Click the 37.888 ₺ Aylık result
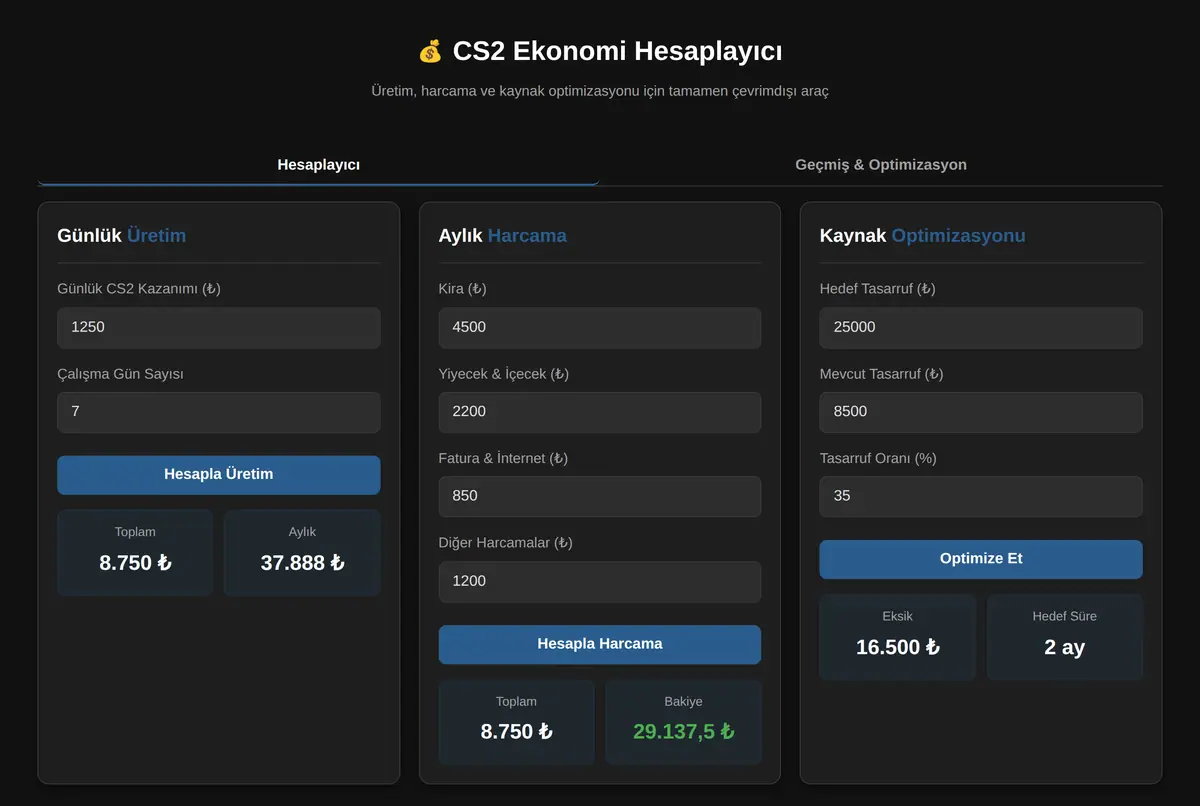This screenshot has height=806, width=1200. click(x=302, y=563)
